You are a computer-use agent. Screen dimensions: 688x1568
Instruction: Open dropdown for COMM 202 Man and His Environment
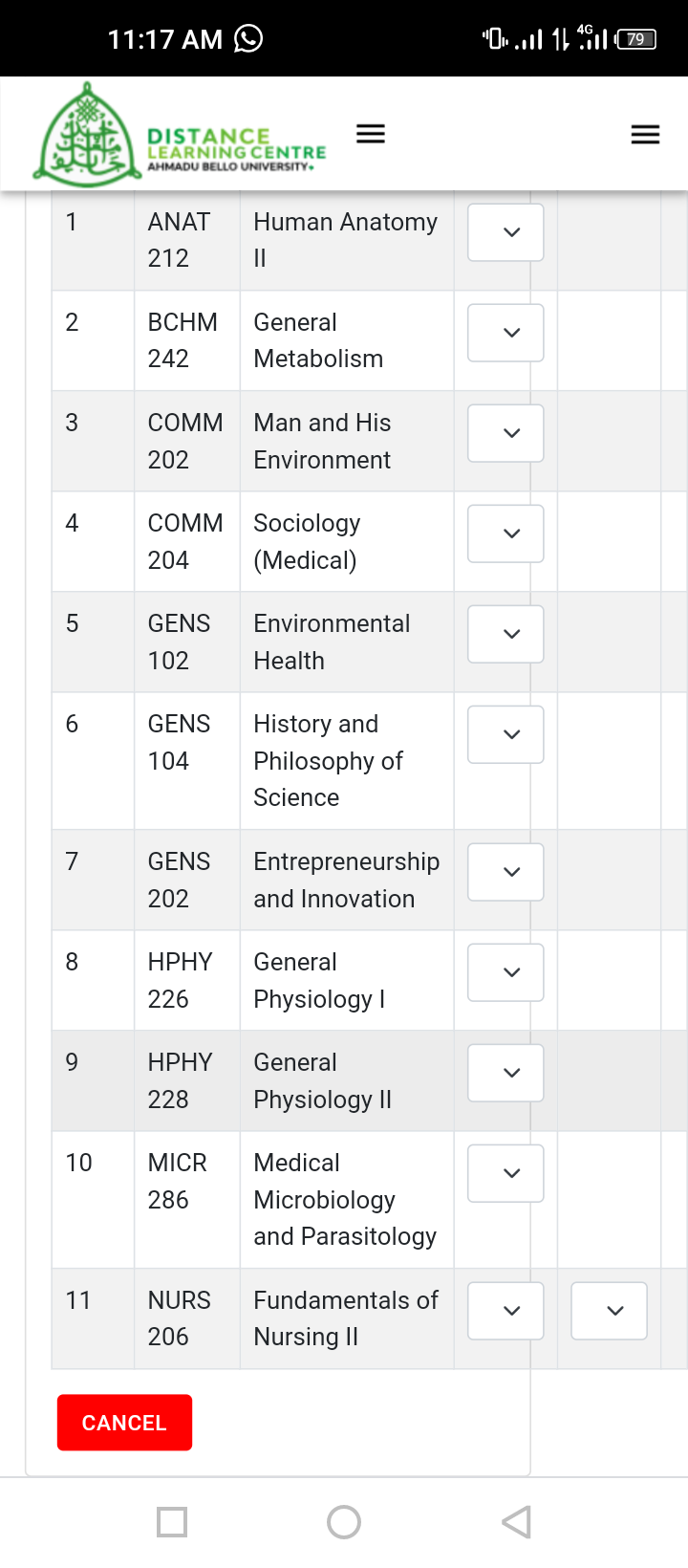point(505,433)
